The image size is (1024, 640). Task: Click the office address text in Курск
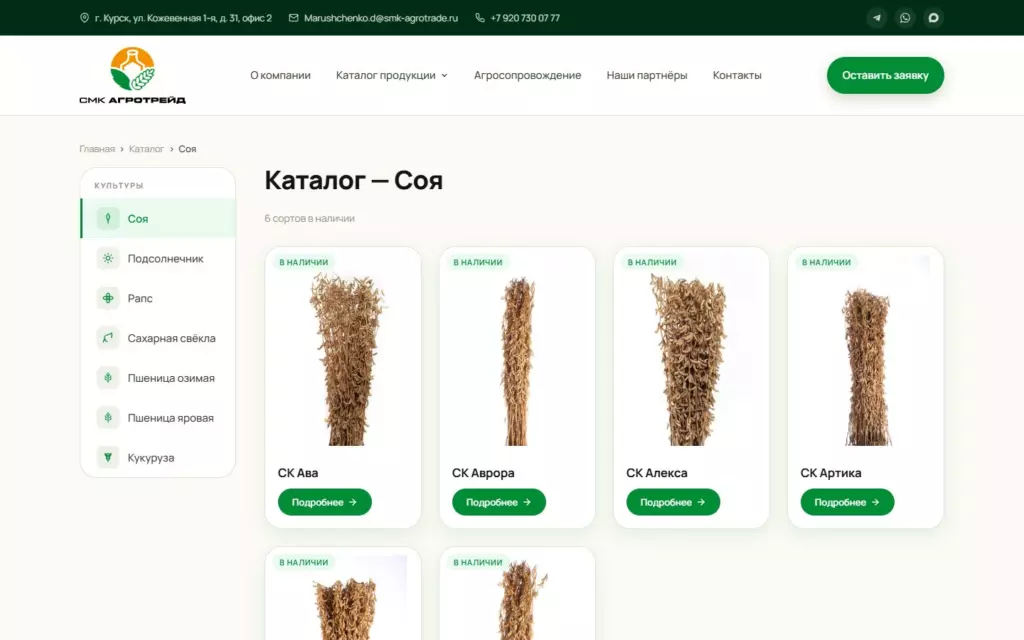(x=184, y=18)
